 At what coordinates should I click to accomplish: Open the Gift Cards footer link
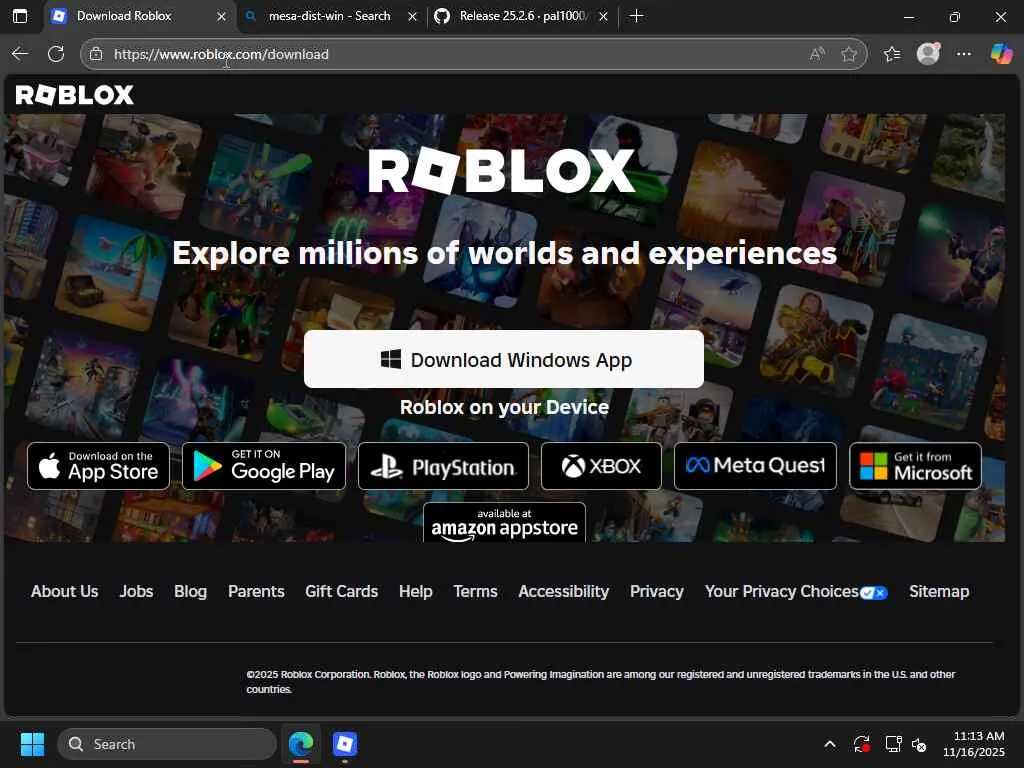(x=342, y=592)
